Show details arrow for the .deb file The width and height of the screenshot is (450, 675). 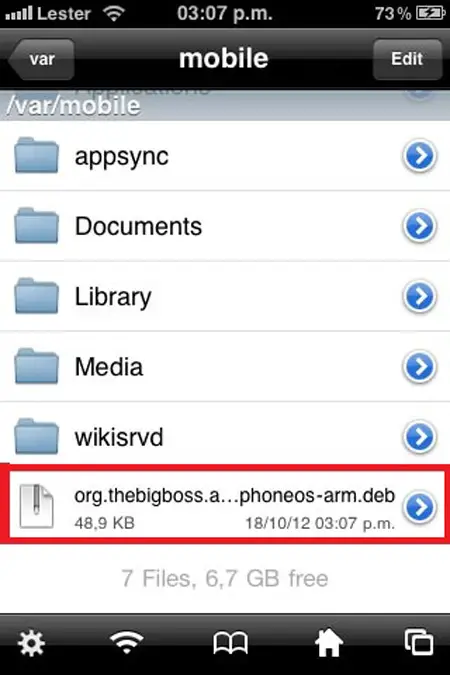click(419, 507)
